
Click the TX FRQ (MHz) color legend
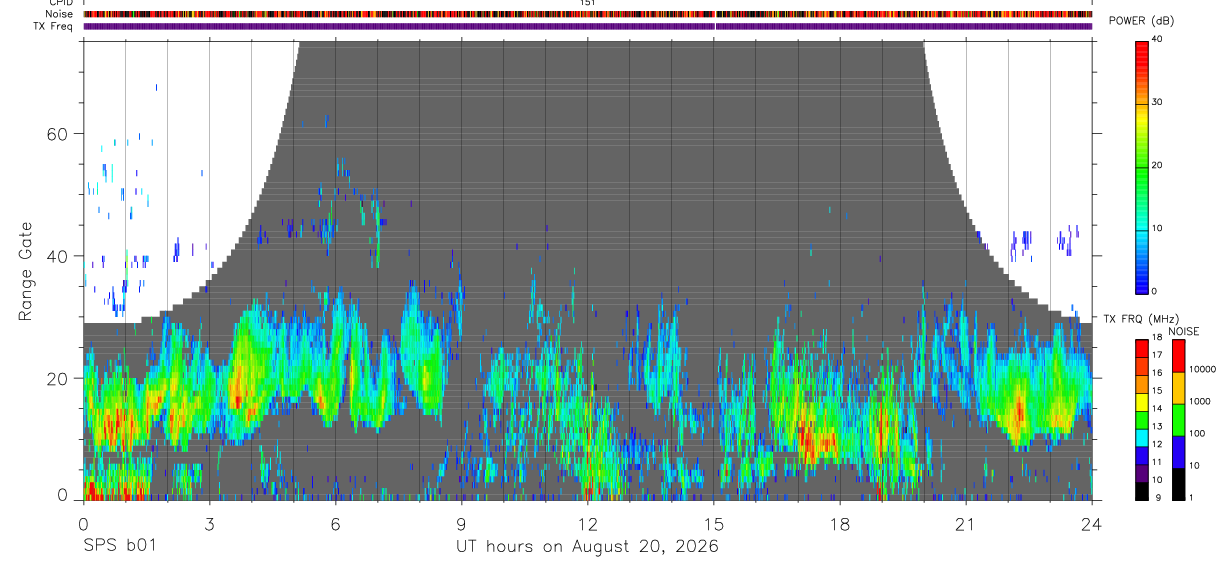pos(1142,419)
